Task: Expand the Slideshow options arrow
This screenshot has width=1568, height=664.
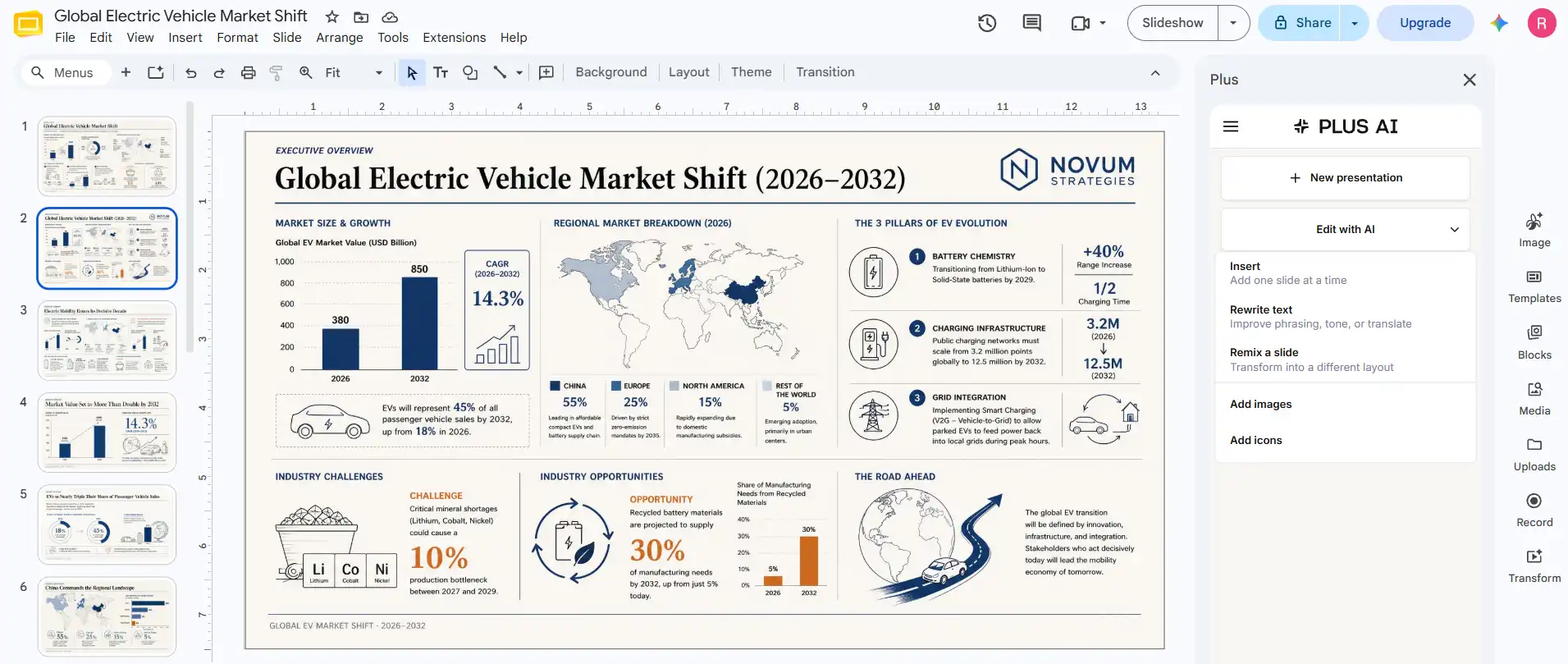Action: point(1233,23)
